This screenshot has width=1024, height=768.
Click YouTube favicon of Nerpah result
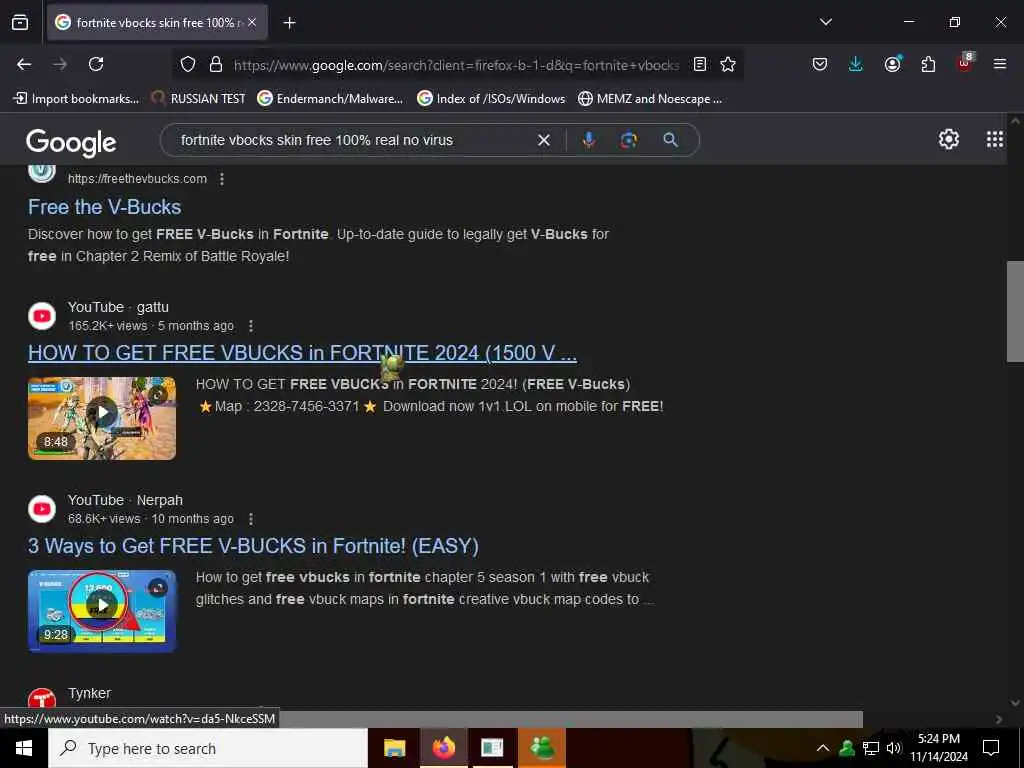[42, 509]
